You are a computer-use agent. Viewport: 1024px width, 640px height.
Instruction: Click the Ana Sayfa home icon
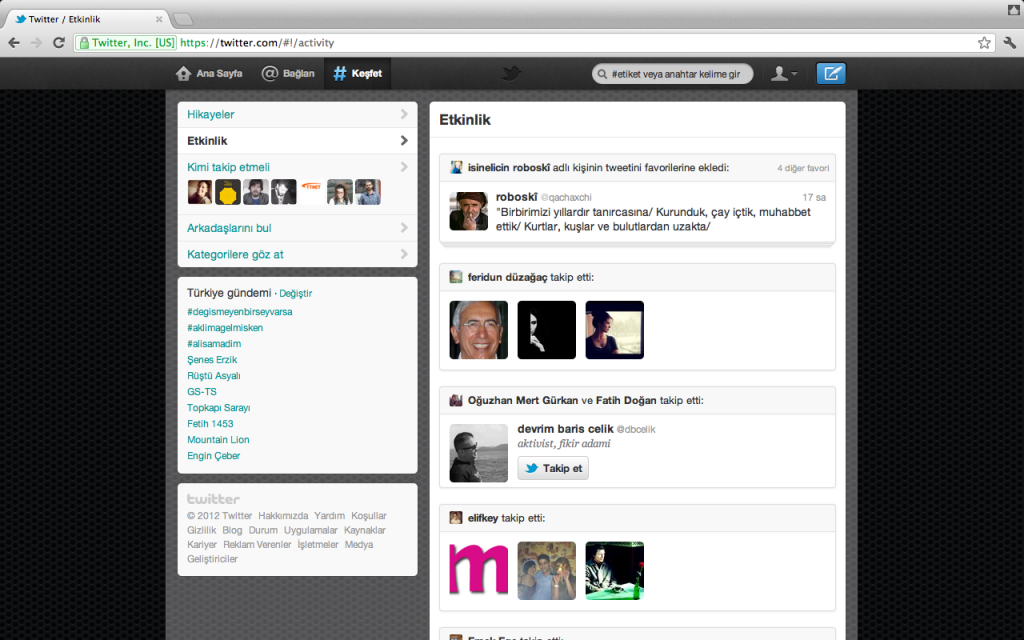pyautogui.click(x=181, y=72)
